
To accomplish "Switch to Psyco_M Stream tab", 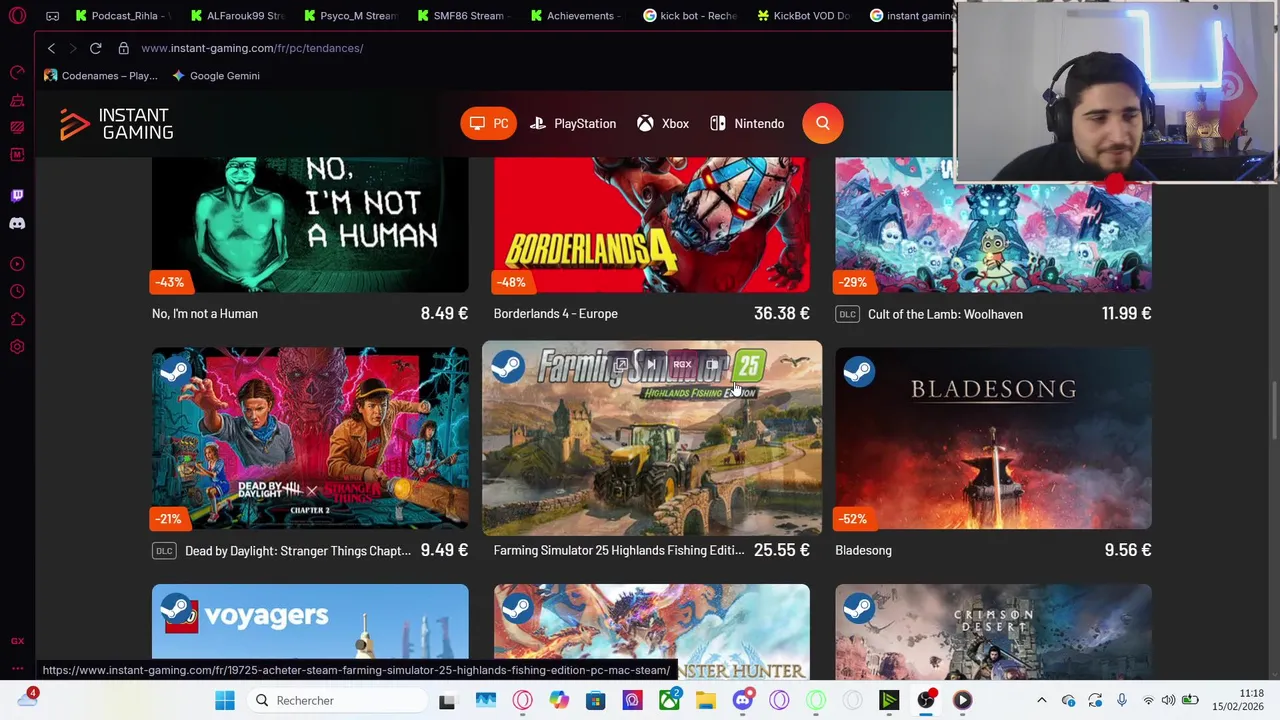I will [x=351, y=16].
